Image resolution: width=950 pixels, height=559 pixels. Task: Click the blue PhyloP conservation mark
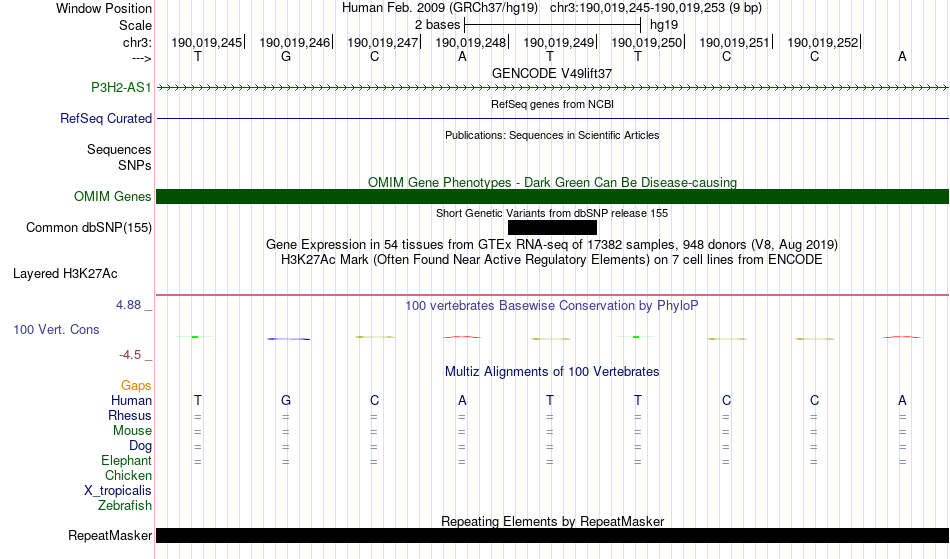[x=289, y=339]
